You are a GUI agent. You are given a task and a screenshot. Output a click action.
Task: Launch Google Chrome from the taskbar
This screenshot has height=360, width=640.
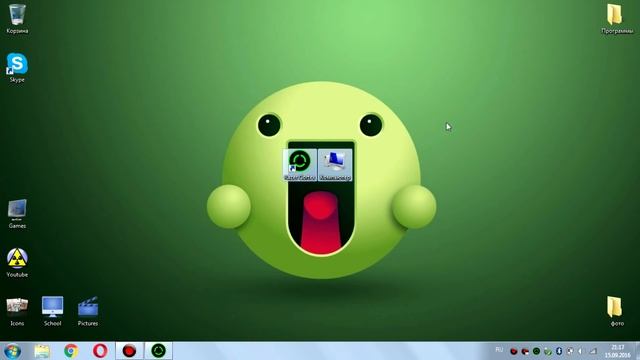pyautogui.click(x=71, y=351)
